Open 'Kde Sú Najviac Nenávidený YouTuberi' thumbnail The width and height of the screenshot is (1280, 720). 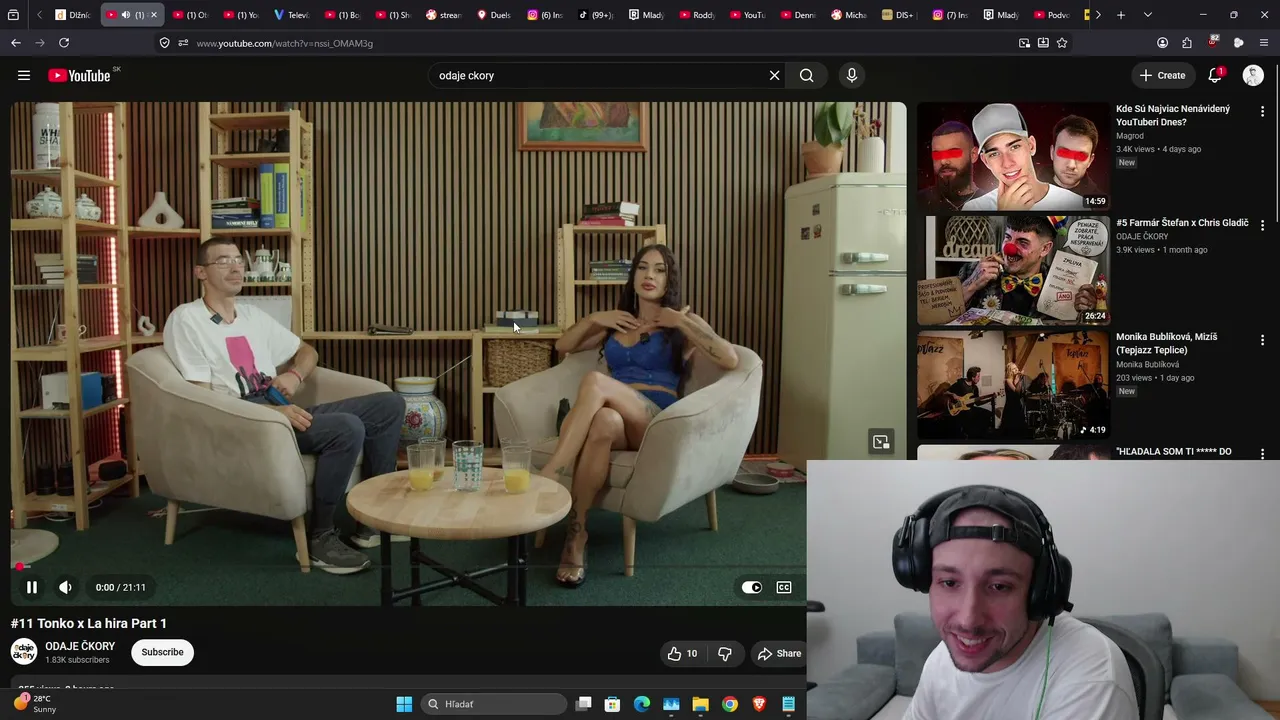1013,156
